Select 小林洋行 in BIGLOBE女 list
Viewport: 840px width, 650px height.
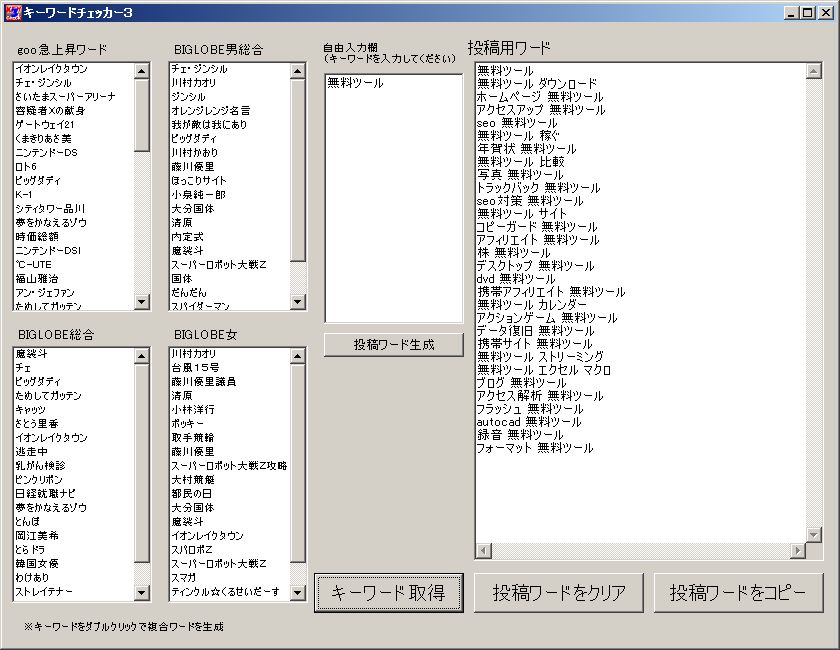tap(193, 409)
